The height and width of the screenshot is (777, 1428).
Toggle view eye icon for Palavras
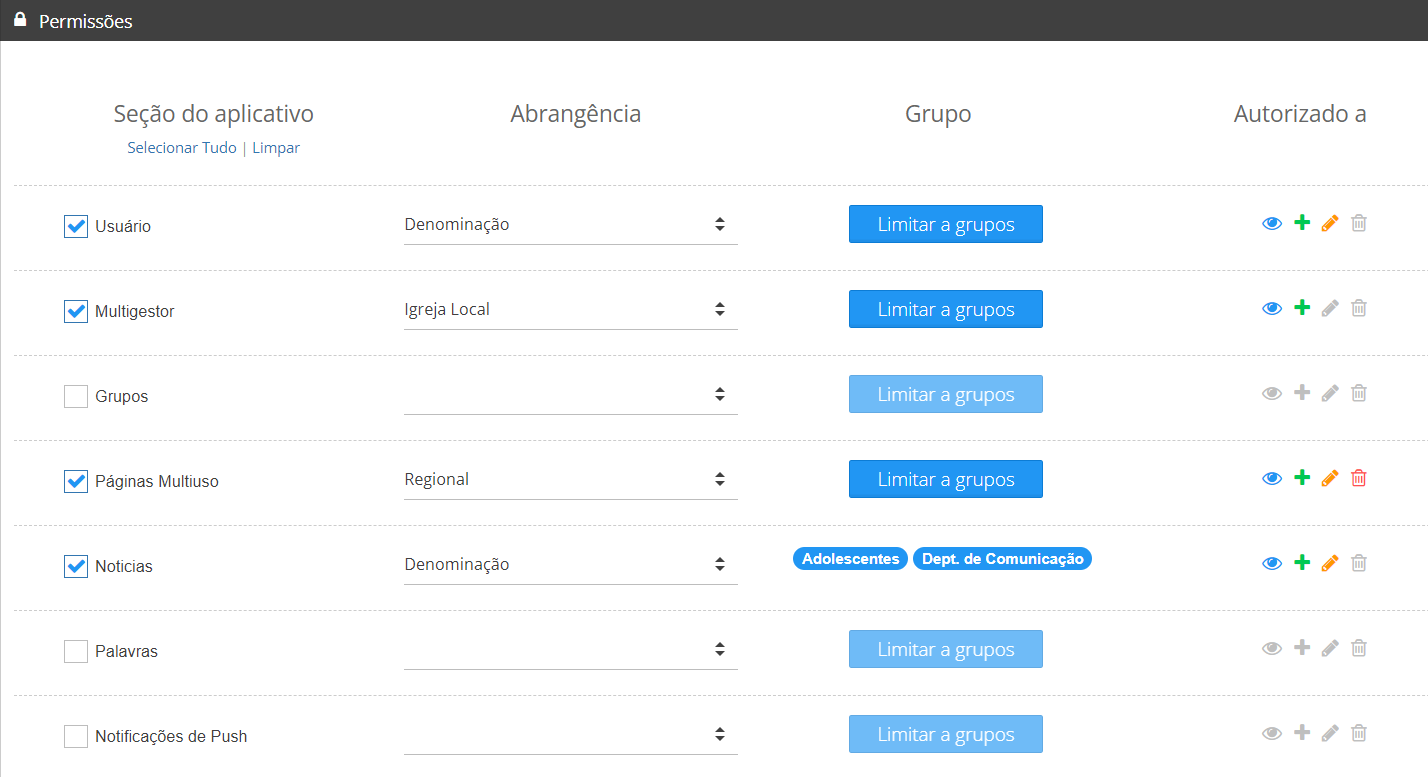1272,649
